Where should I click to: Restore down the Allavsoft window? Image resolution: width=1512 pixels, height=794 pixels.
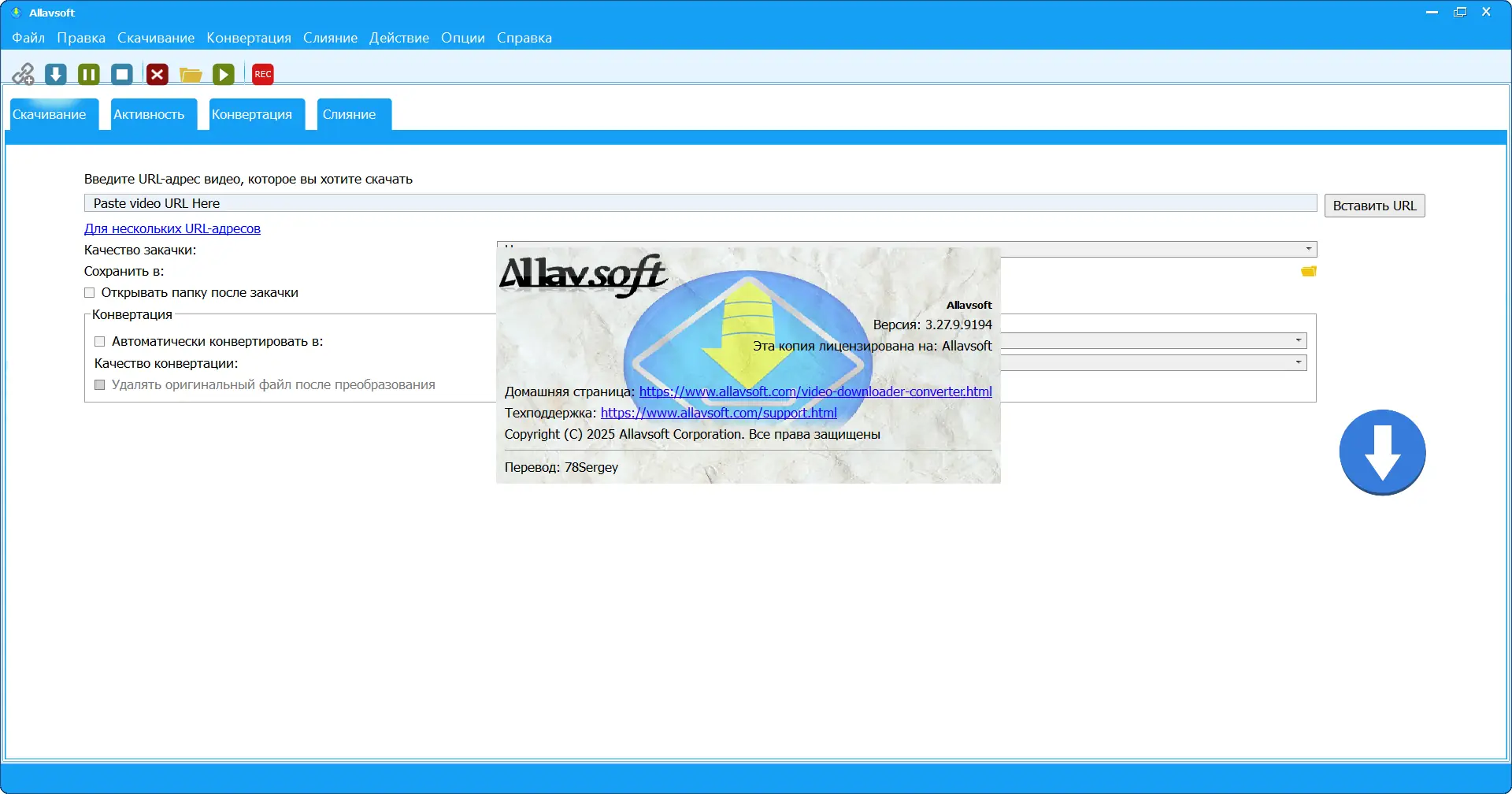coord(1460,13)
